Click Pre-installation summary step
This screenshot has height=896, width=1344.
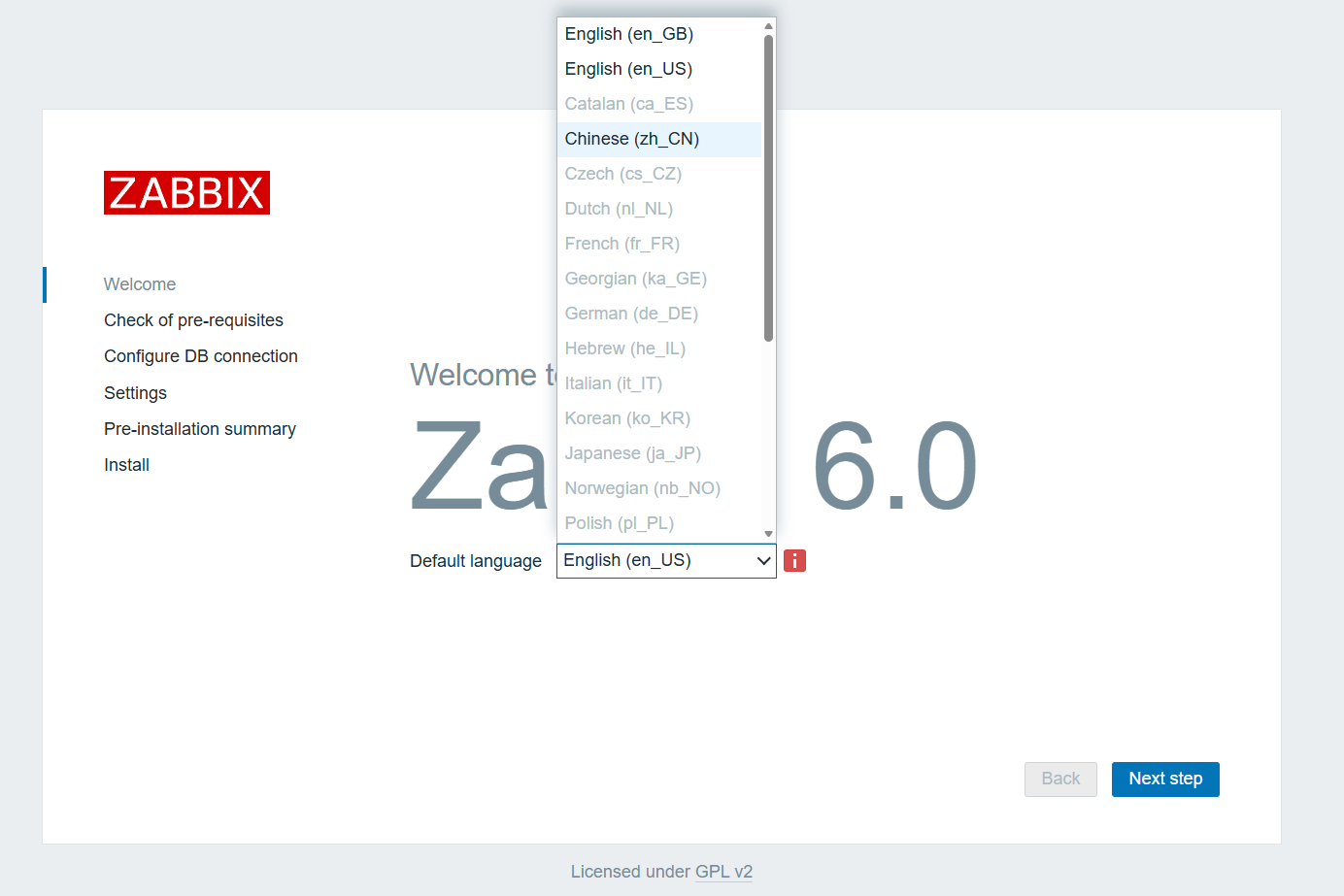(200, 429)
